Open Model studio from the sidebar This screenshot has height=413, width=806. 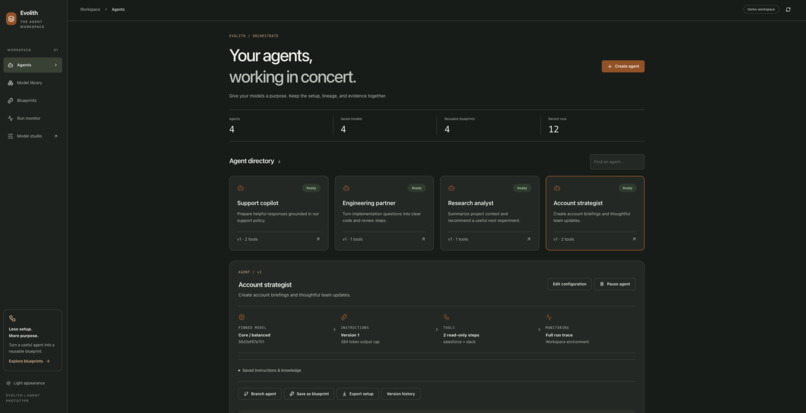pos(33,136)
